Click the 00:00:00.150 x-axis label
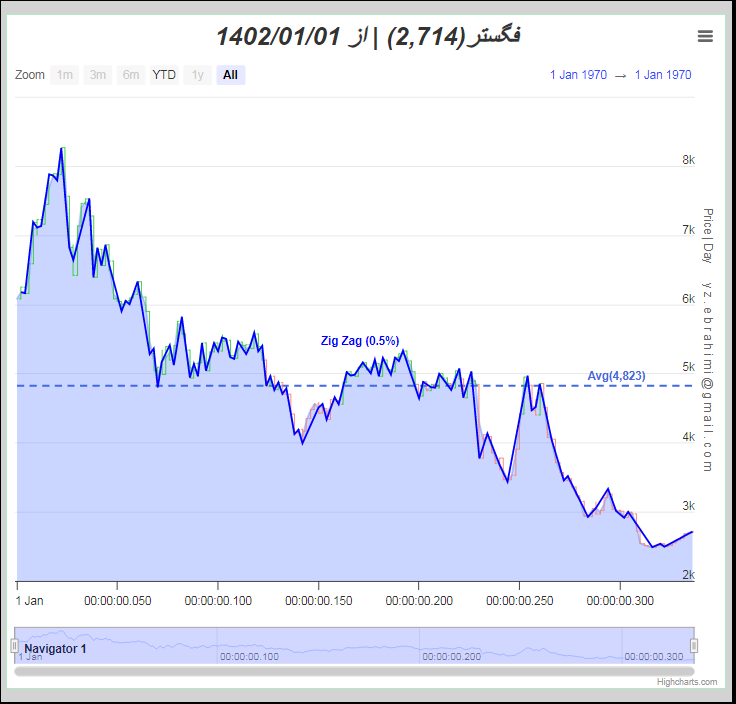 [x=319, y=601]
